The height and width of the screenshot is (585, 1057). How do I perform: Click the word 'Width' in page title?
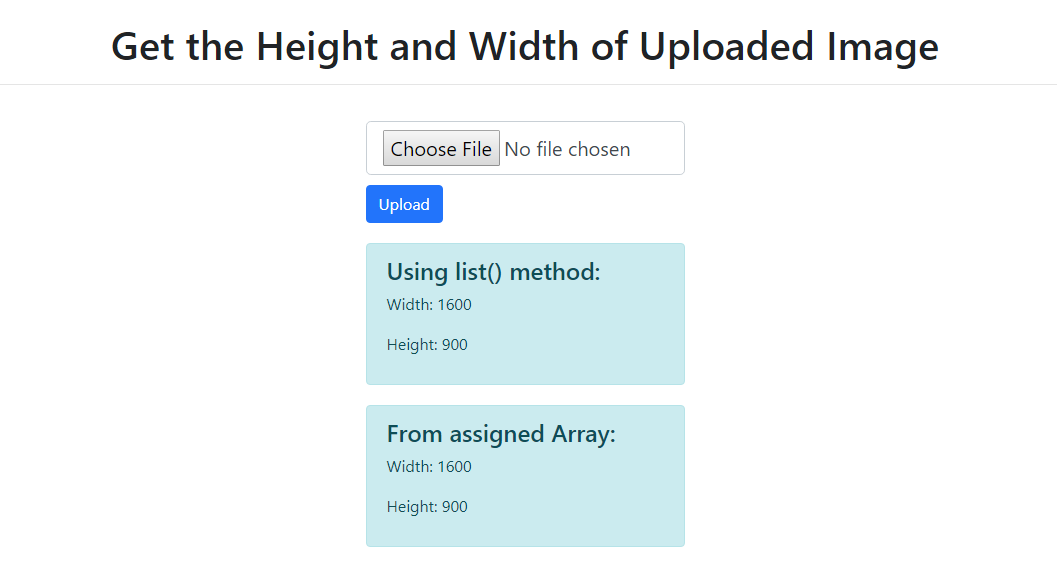tap(524, 47)
